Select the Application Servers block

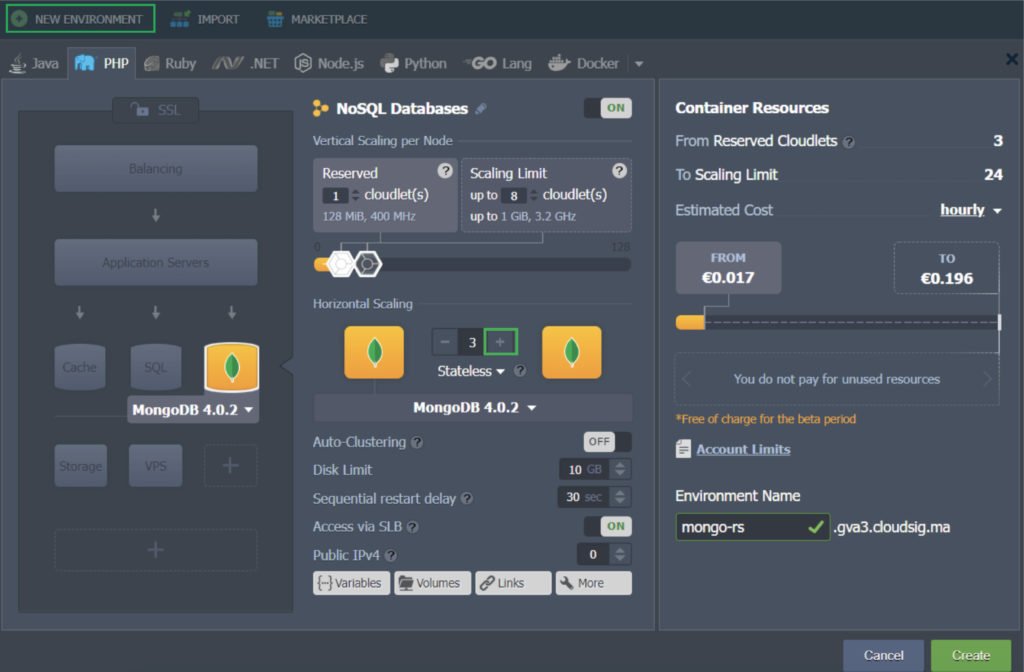point(155,262)
